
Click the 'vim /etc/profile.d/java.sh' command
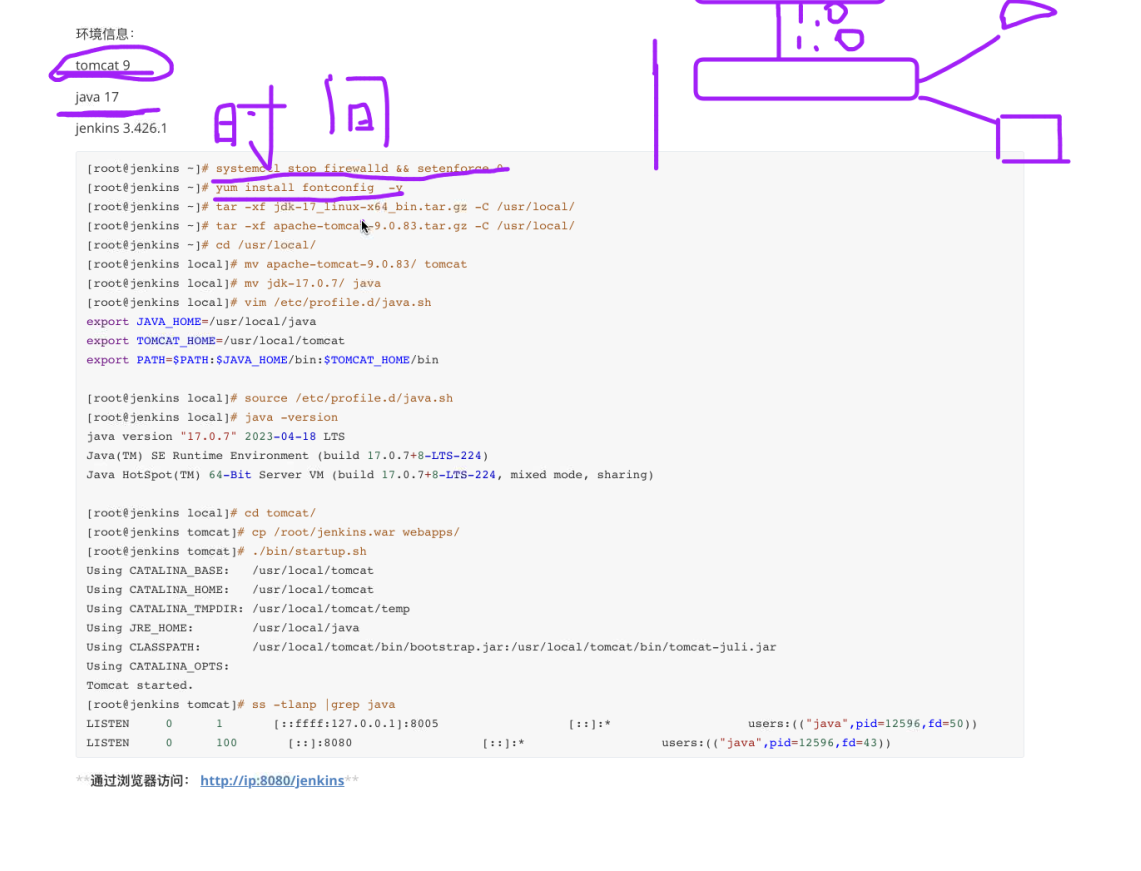coord(338,302)
